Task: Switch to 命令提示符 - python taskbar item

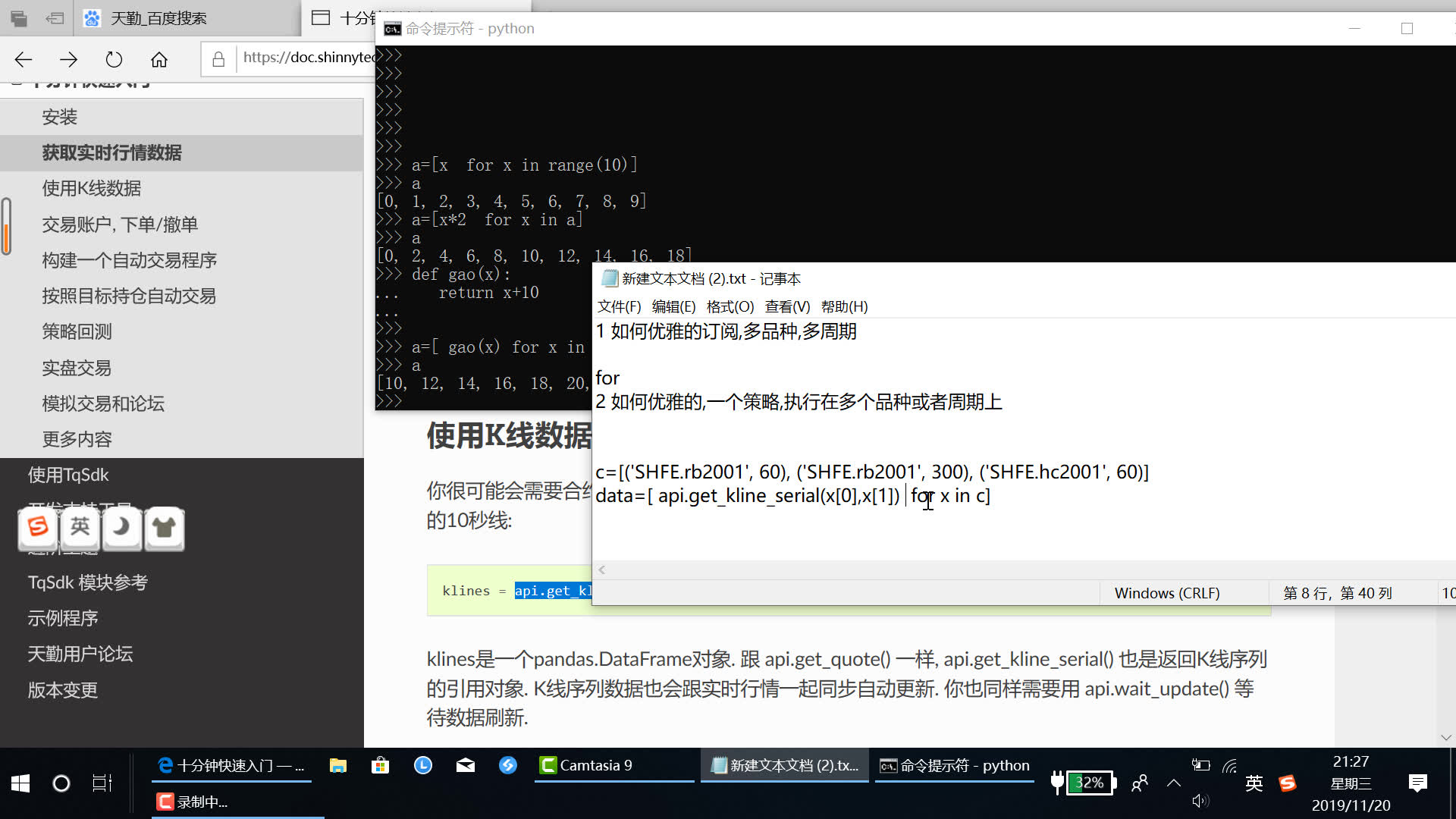Action: pyautogui.click(x=955, y=766)
